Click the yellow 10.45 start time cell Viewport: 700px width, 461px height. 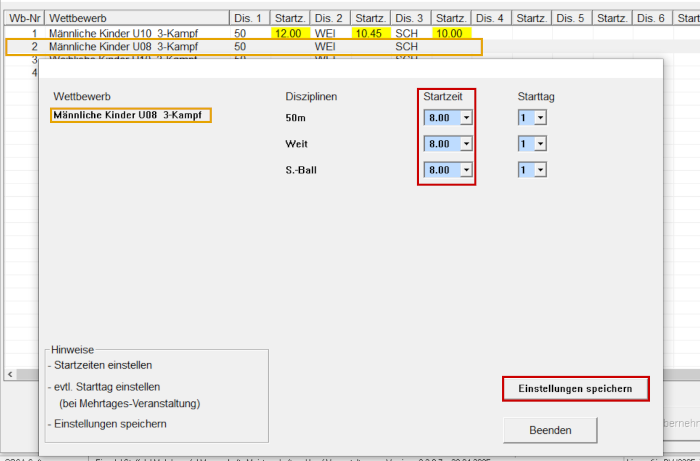coord(369,34)
